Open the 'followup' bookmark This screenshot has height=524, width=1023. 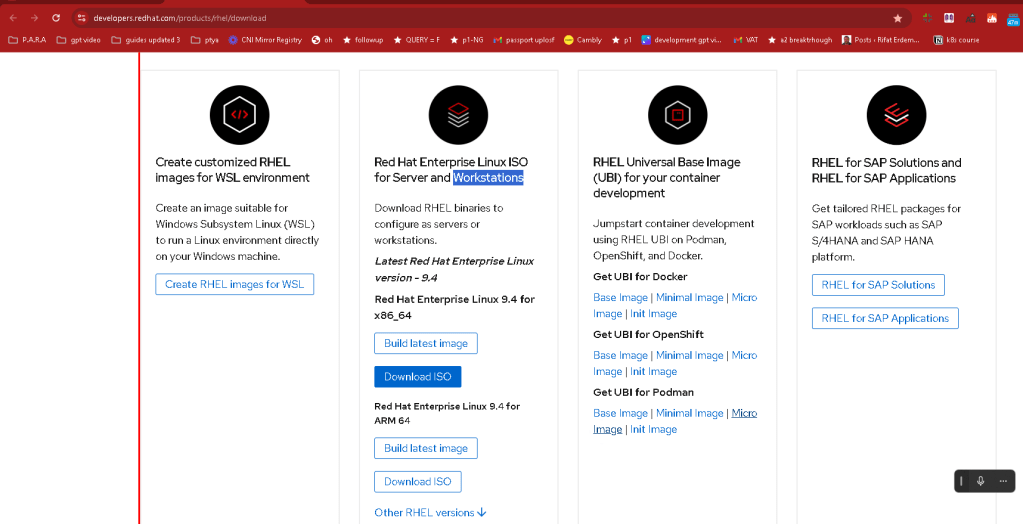click(x=363, y=40)
